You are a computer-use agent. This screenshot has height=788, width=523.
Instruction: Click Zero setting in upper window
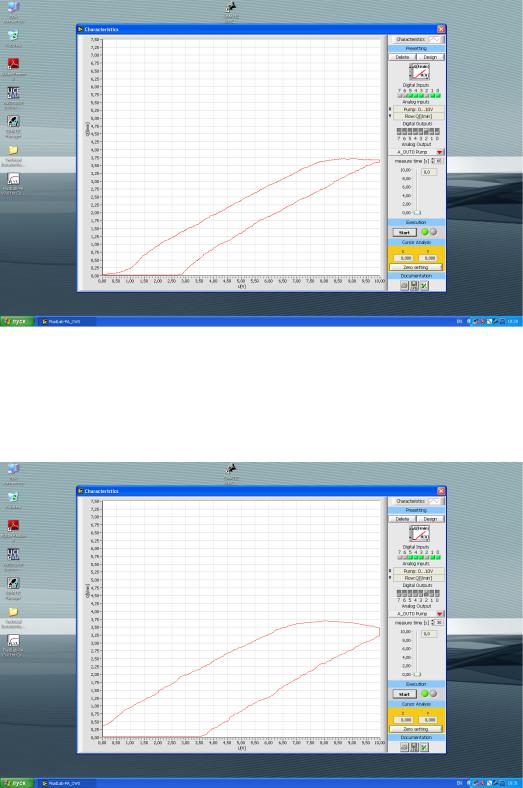click(415, 267)
